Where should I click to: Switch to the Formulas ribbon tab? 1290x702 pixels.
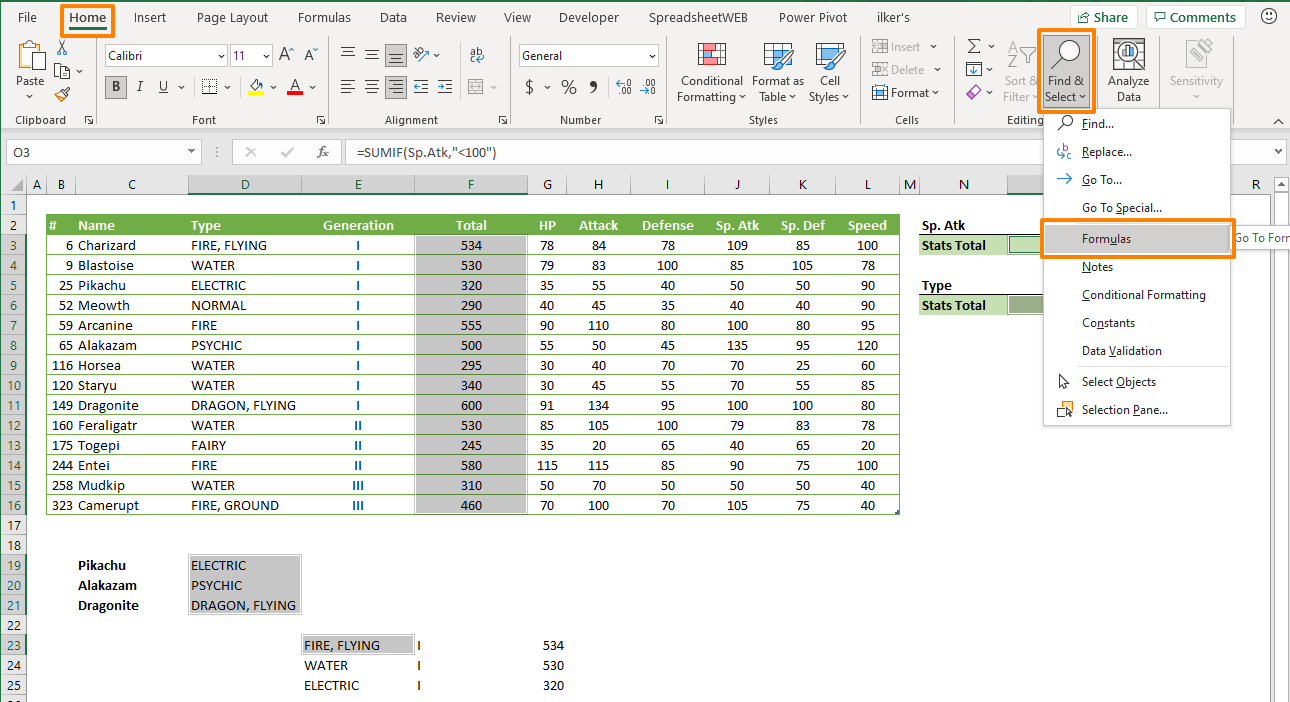(324, 17)
